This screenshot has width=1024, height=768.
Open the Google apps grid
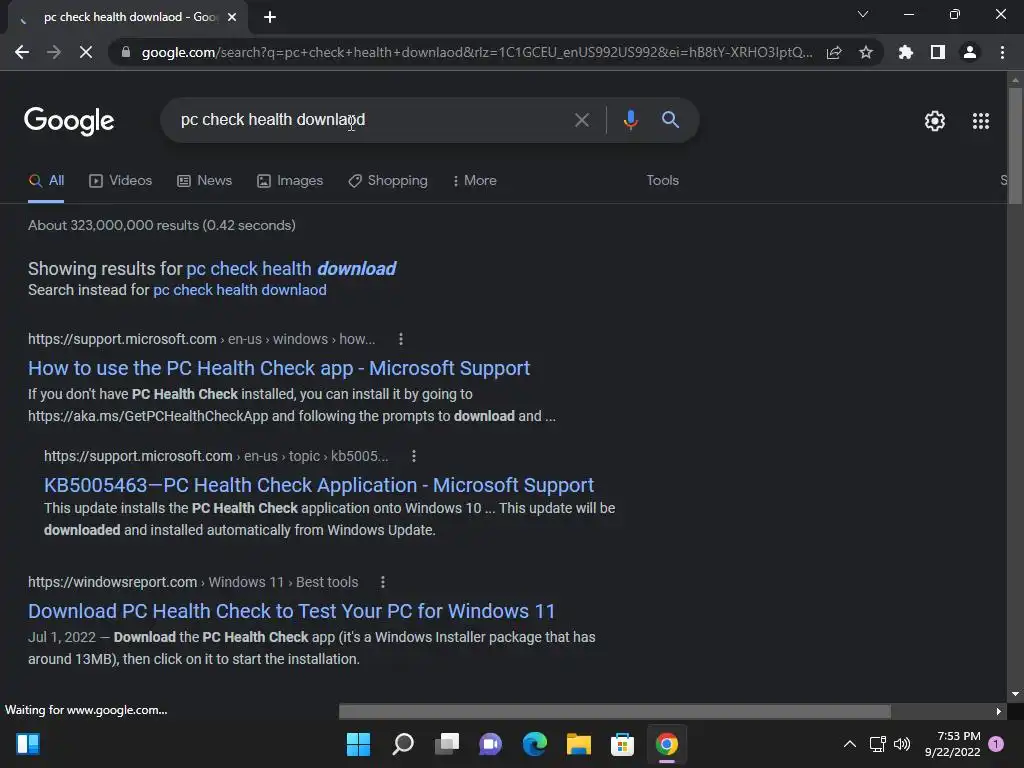(981, 121)
